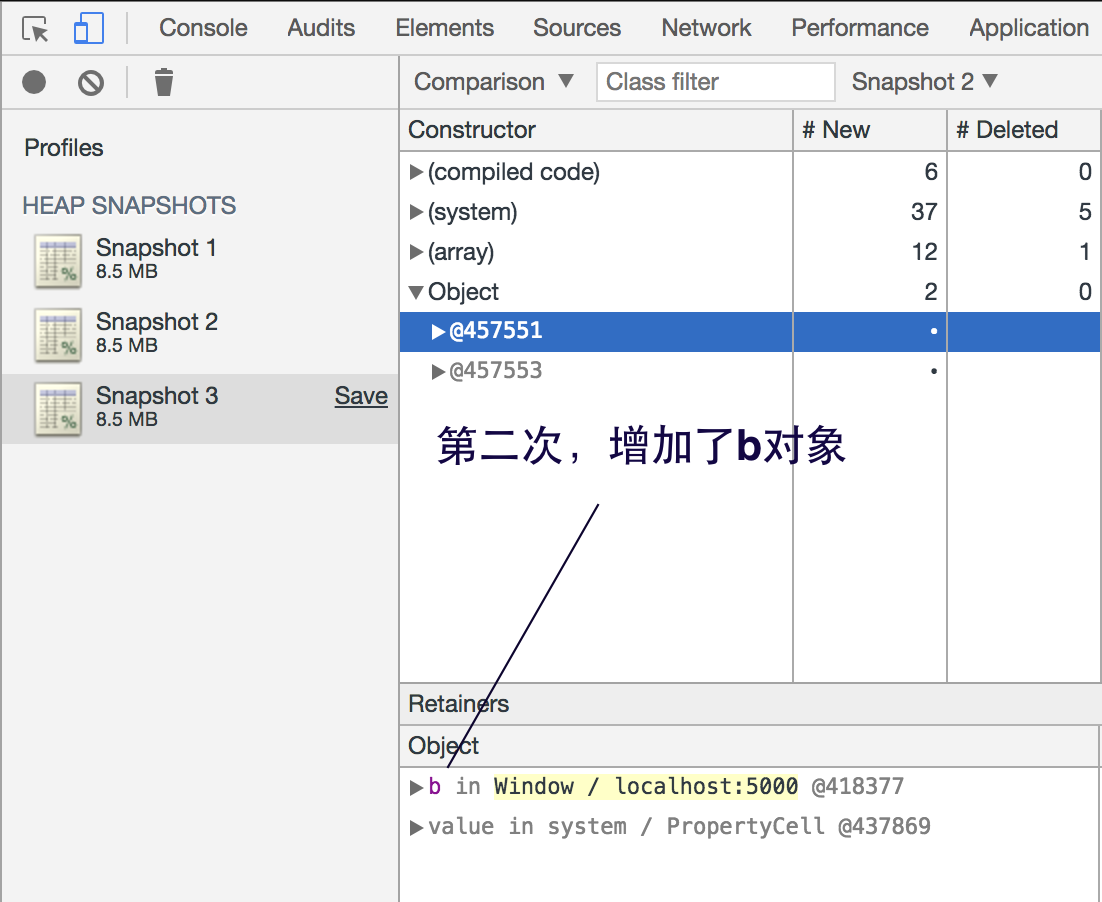Click the @418377 object id in retainers
The width and height of the screenshot is (1102, 902).
click(x=857, y=786)
